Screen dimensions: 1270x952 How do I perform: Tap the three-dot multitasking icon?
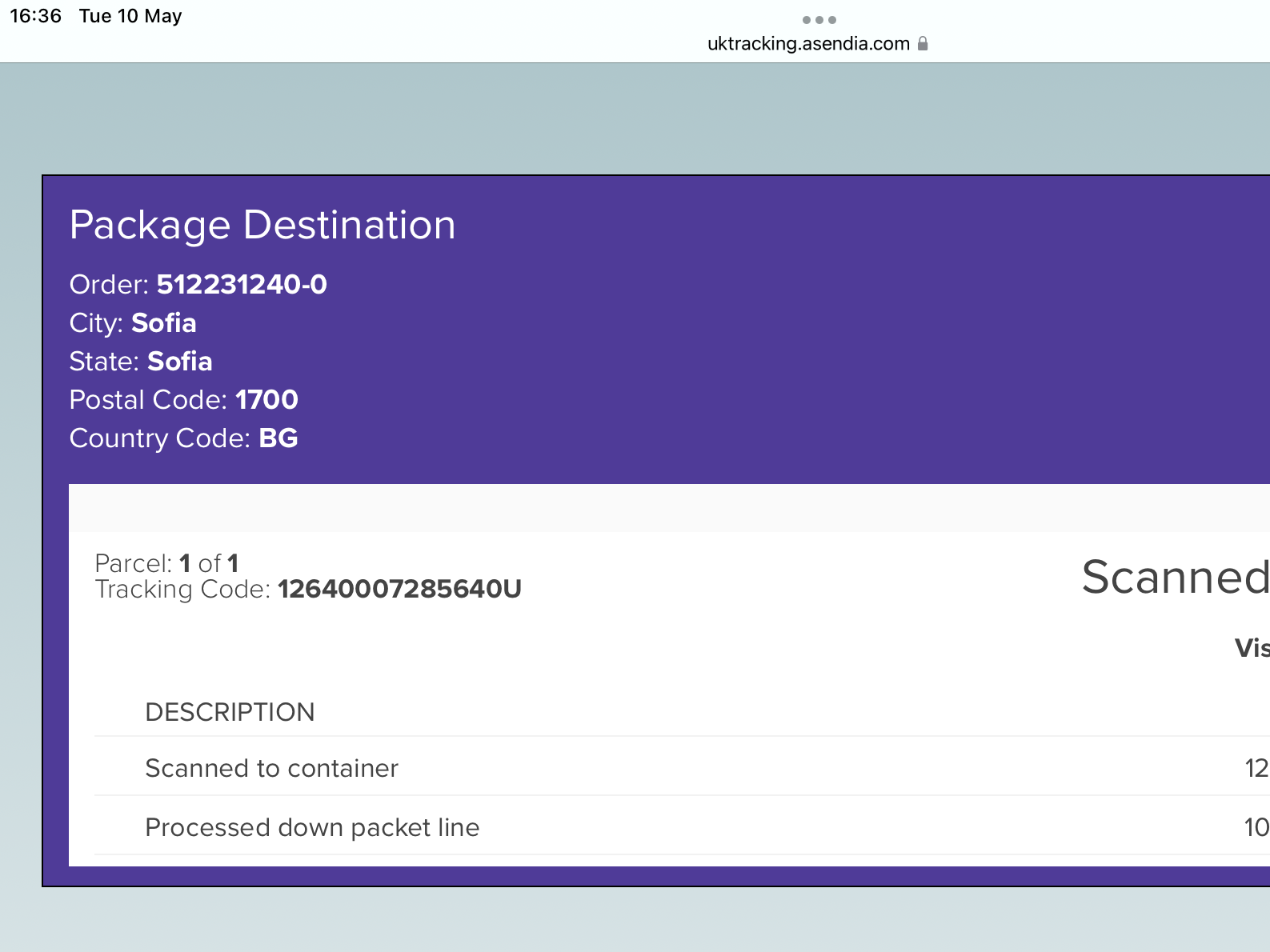tap(819, 20)
